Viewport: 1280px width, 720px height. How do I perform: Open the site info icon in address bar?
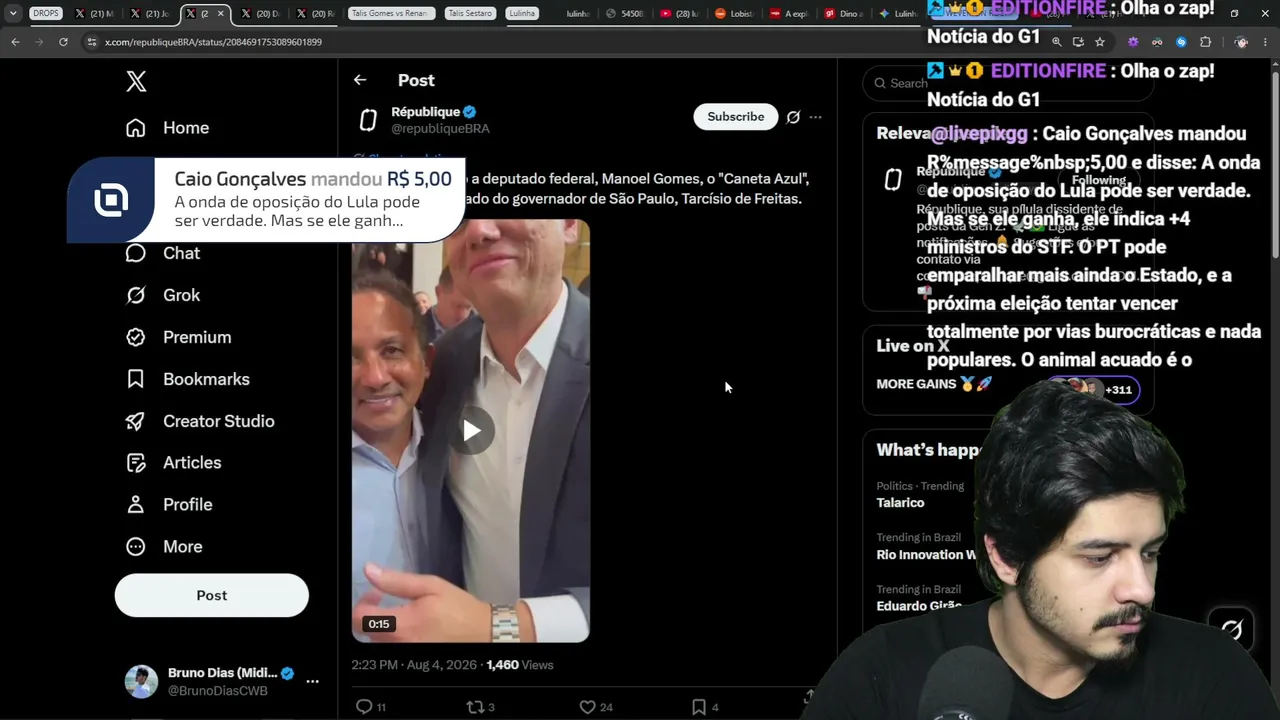[92, 42]
